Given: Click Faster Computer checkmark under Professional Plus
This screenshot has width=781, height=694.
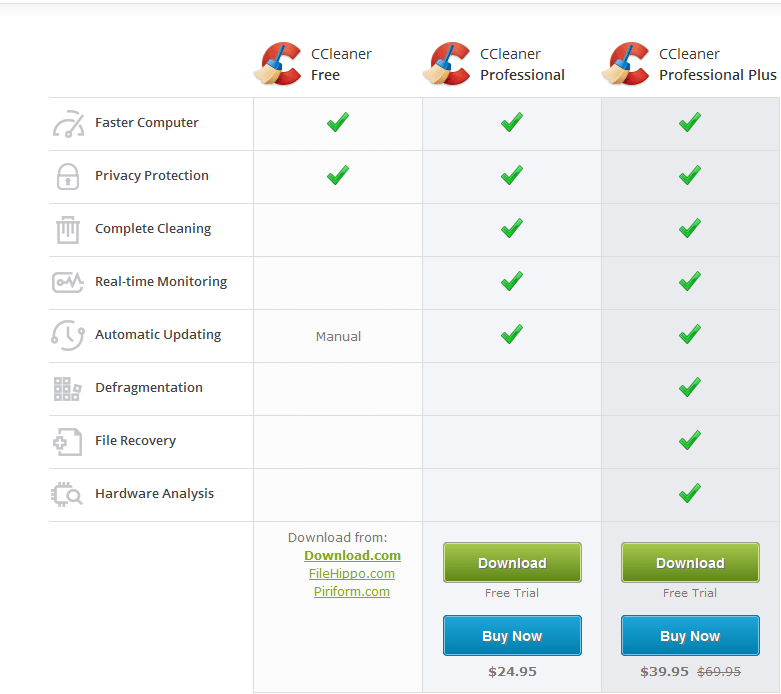Looking at the screenshot, I should click(x=690, y=122).
